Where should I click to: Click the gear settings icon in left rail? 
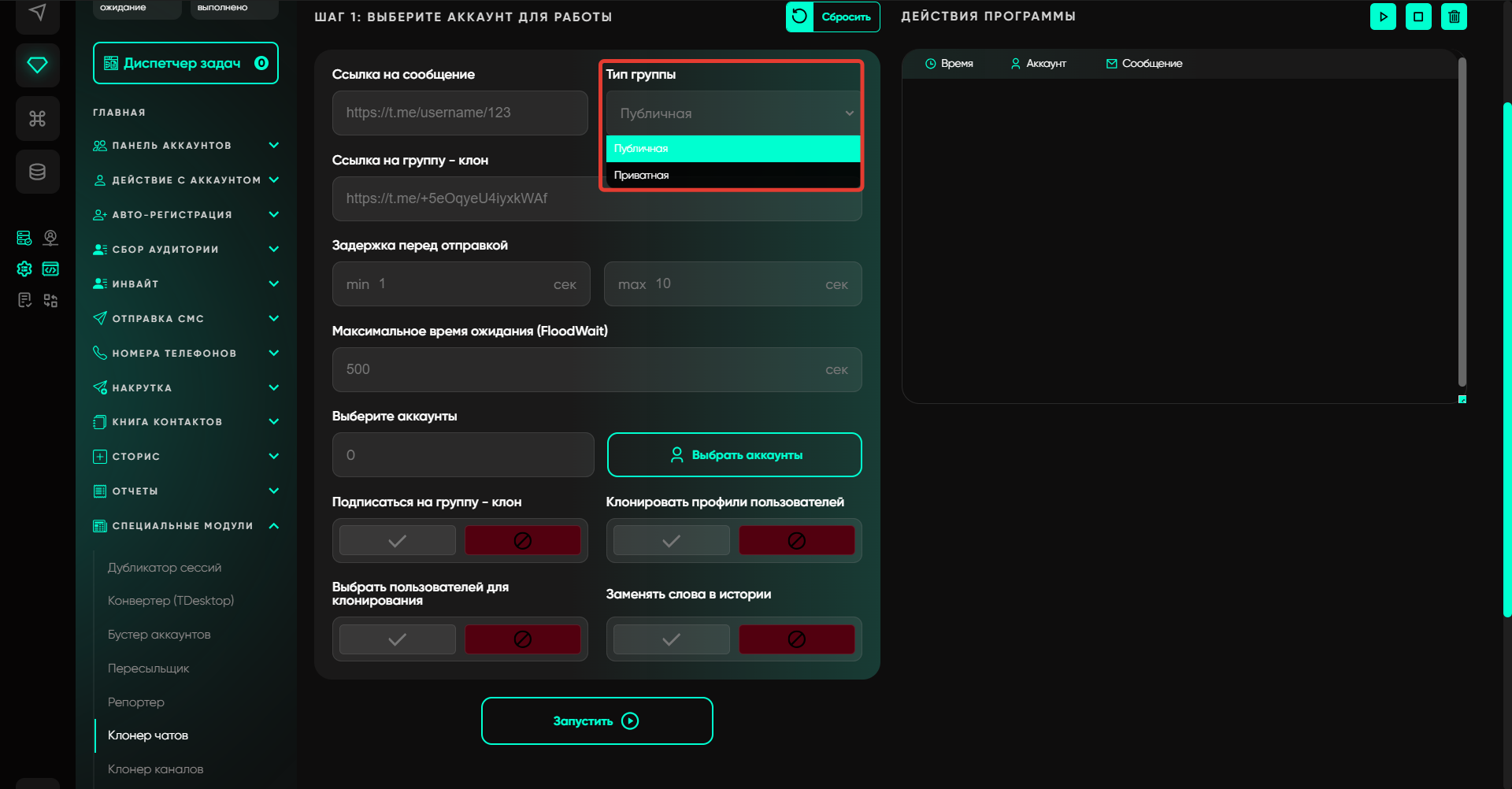coord(24,269)
